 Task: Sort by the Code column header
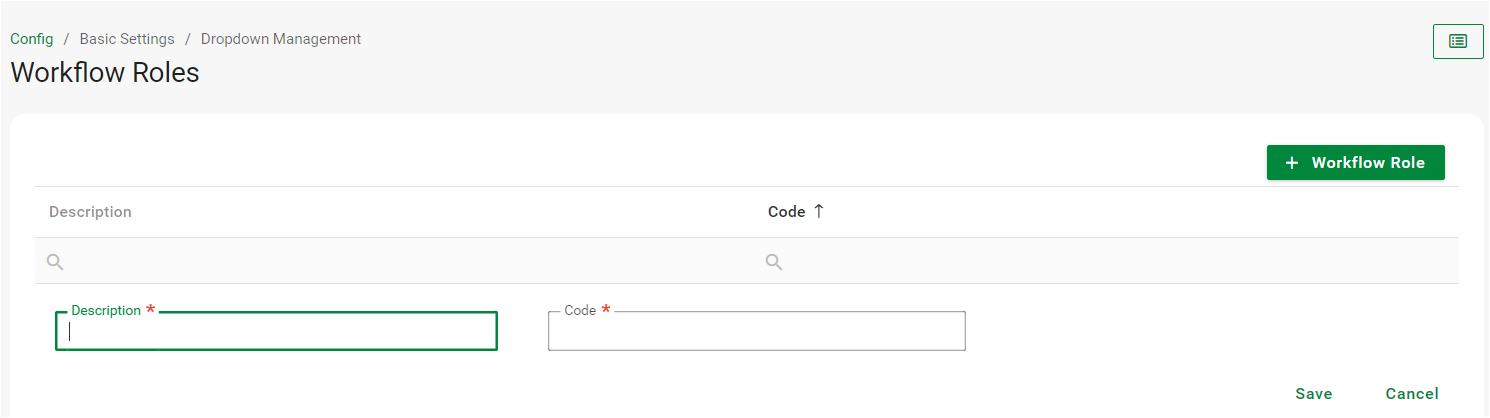pyautogui.click(x=786, y=212)
